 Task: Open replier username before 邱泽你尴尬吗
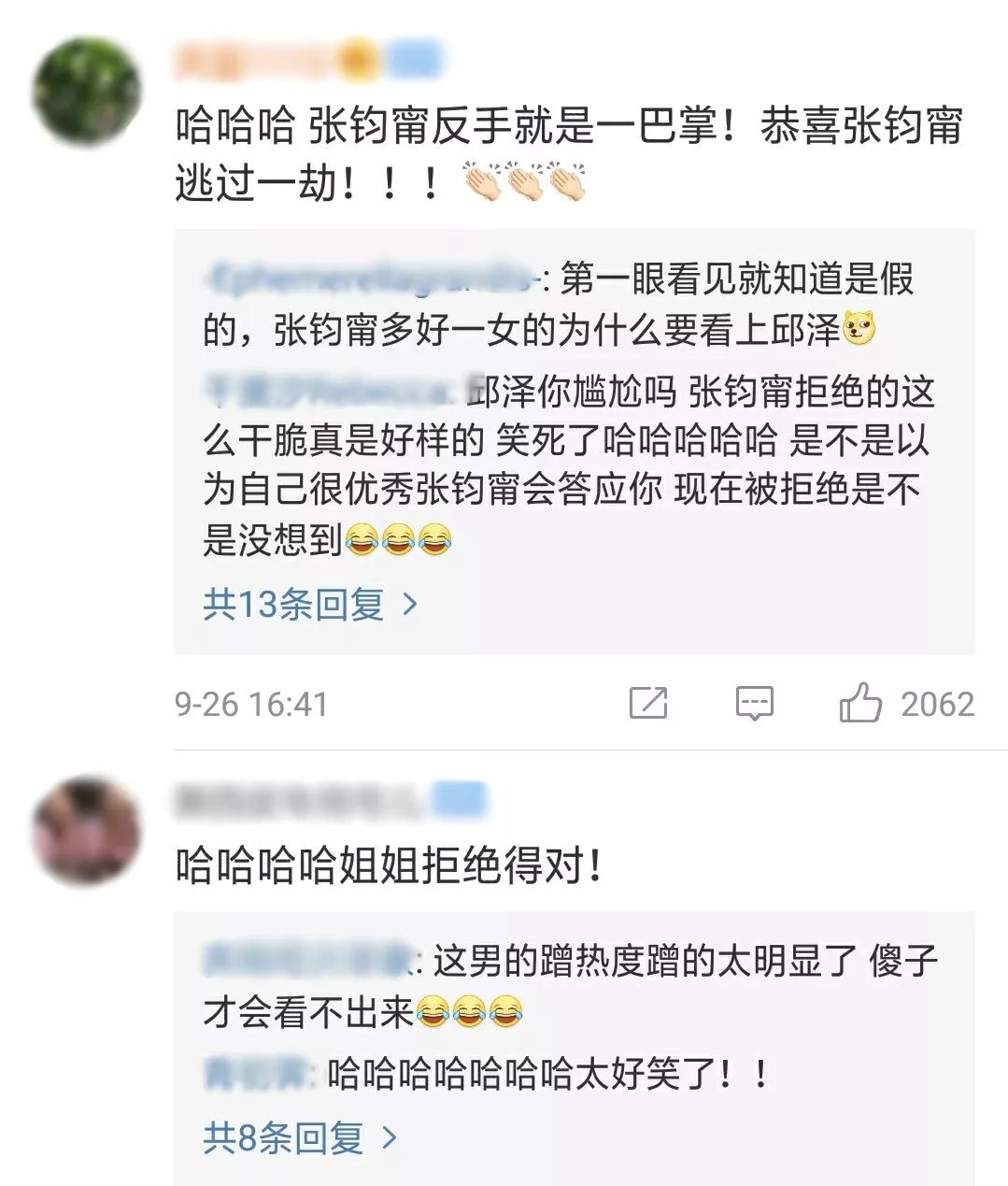coord(333,393)
